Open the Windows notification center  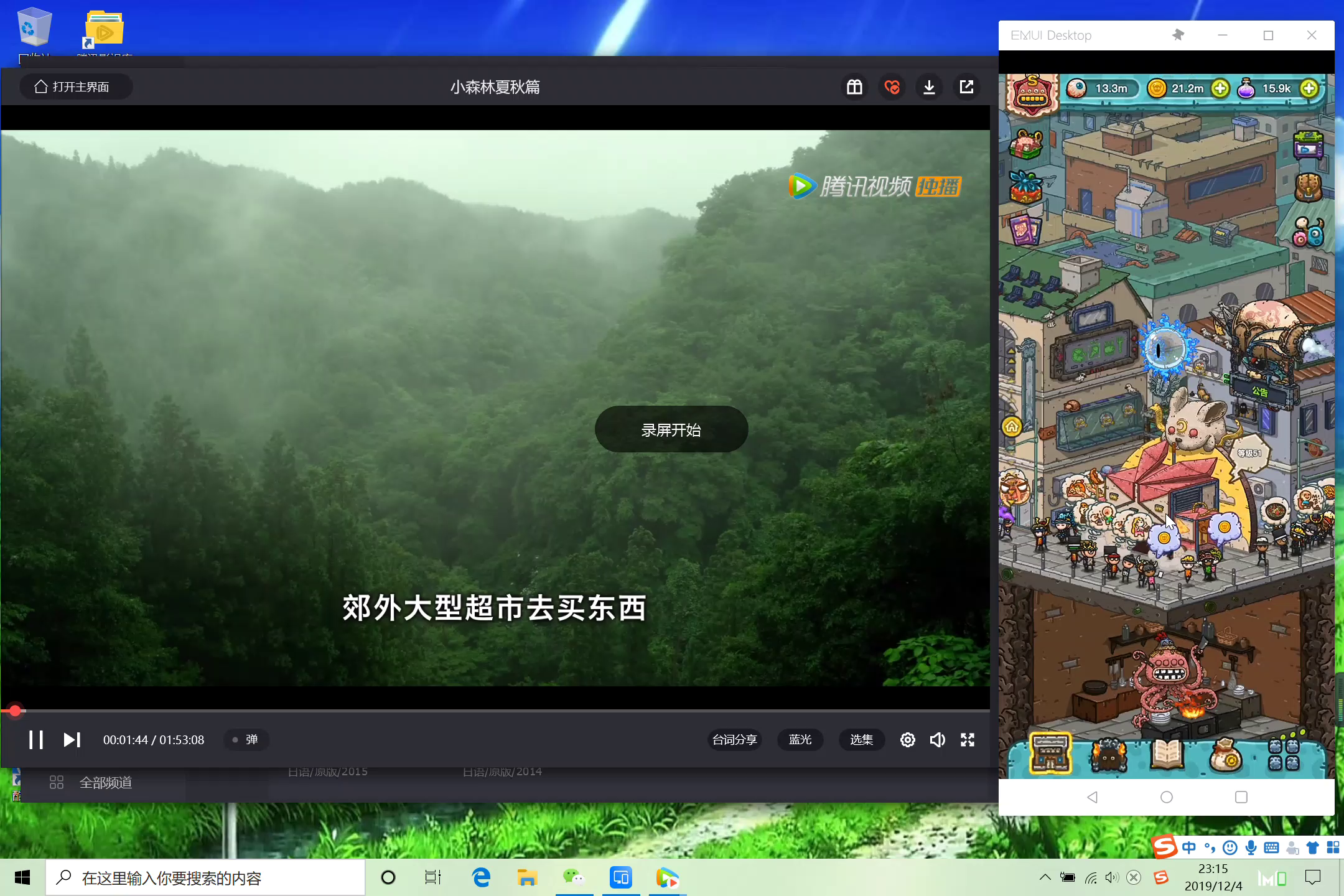(1313, 877)
